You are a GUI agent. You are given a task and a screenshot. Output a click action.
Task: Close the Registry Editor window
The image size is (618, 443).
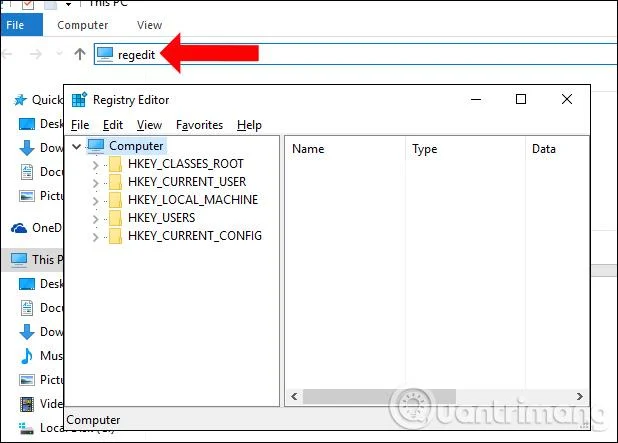(567, 99)
